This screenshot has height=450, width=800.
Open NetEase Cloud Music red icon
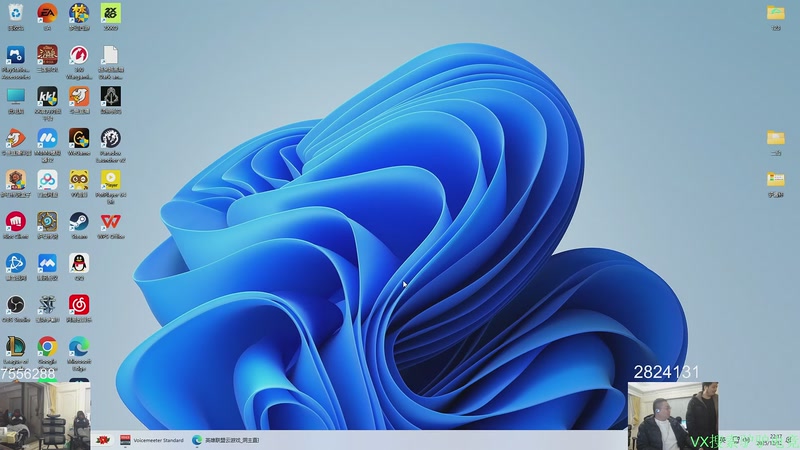(x=79, y=304)
